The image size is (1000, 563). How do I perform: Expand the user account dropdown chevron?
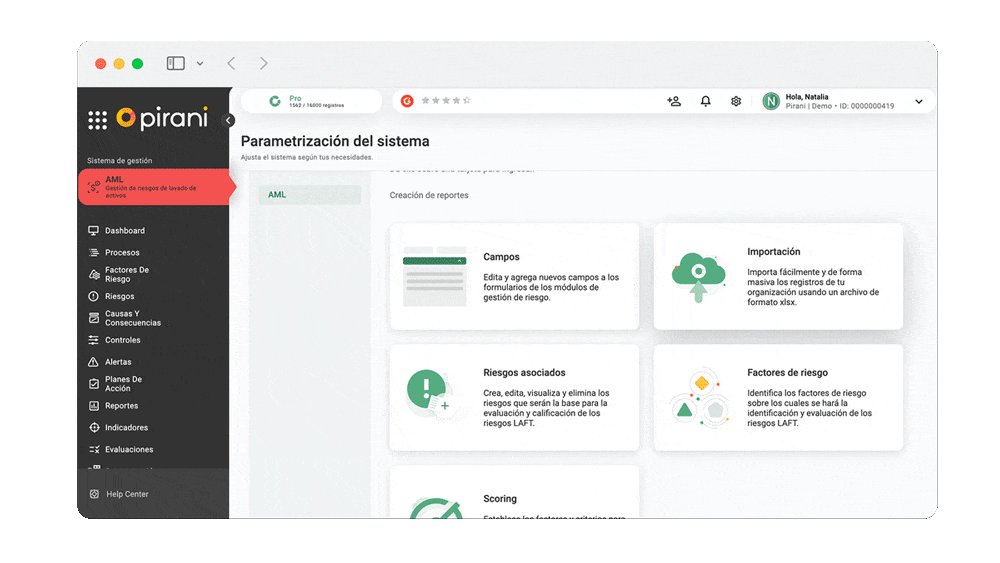tap(918, 101)
